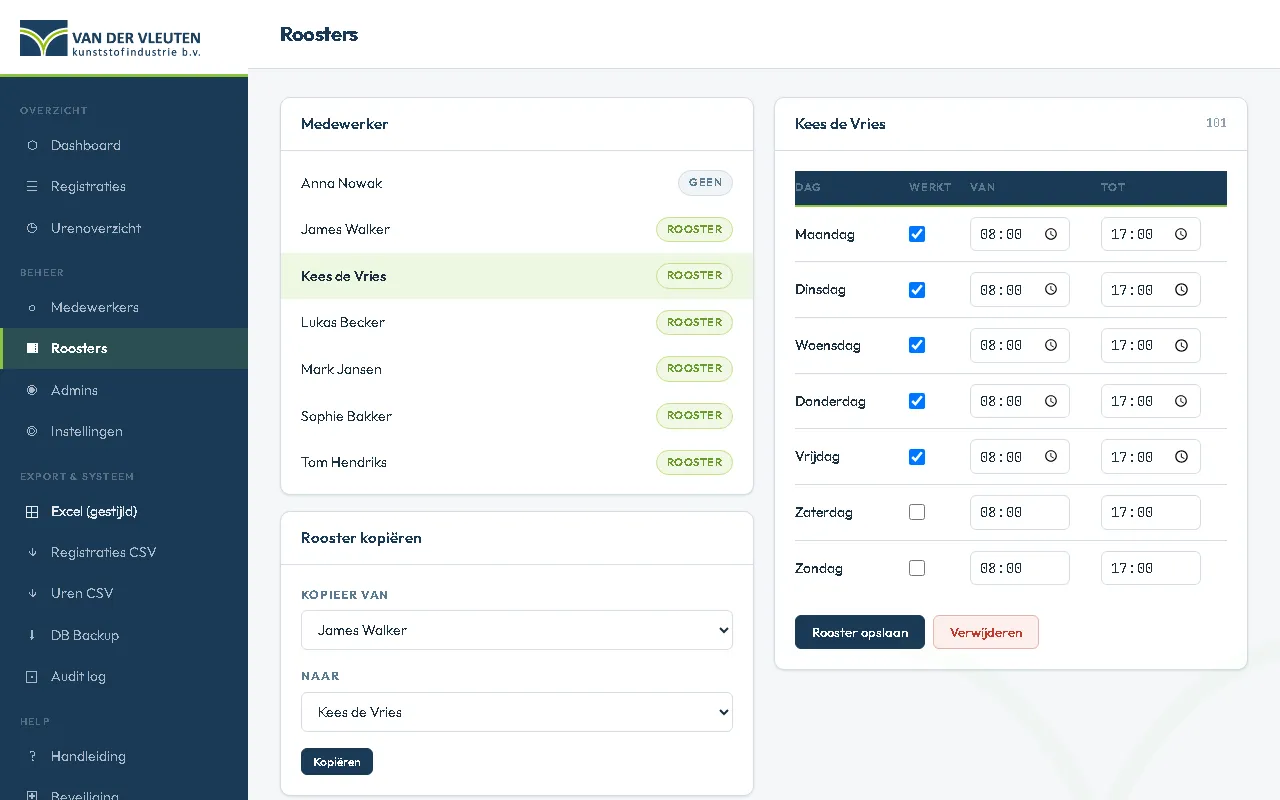Click the Admins sidebar icon
Screen dimensions: 1280x800
point(32,390)
